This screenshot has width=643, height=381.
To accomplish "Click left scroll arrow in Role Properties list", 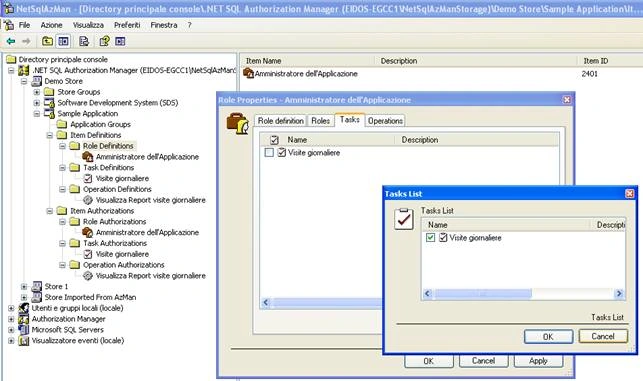I will coord(266,303).
